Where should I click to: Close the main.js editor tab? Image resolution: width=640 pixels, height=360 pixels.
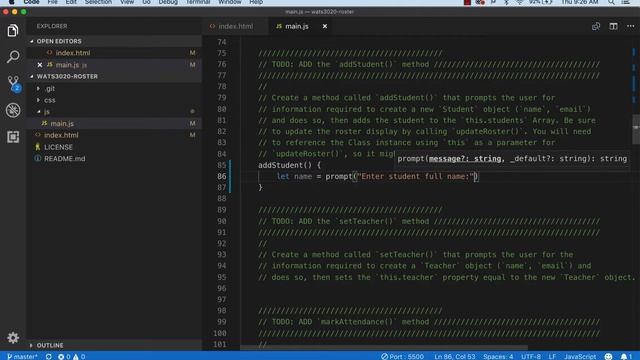coord(324,26)
